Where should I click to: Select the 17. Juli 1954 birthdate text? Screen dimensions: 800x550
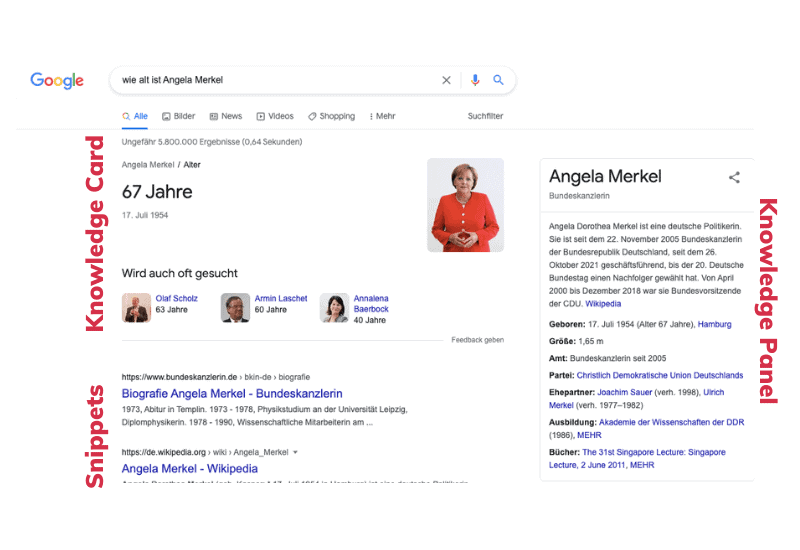tap(145, 215)
